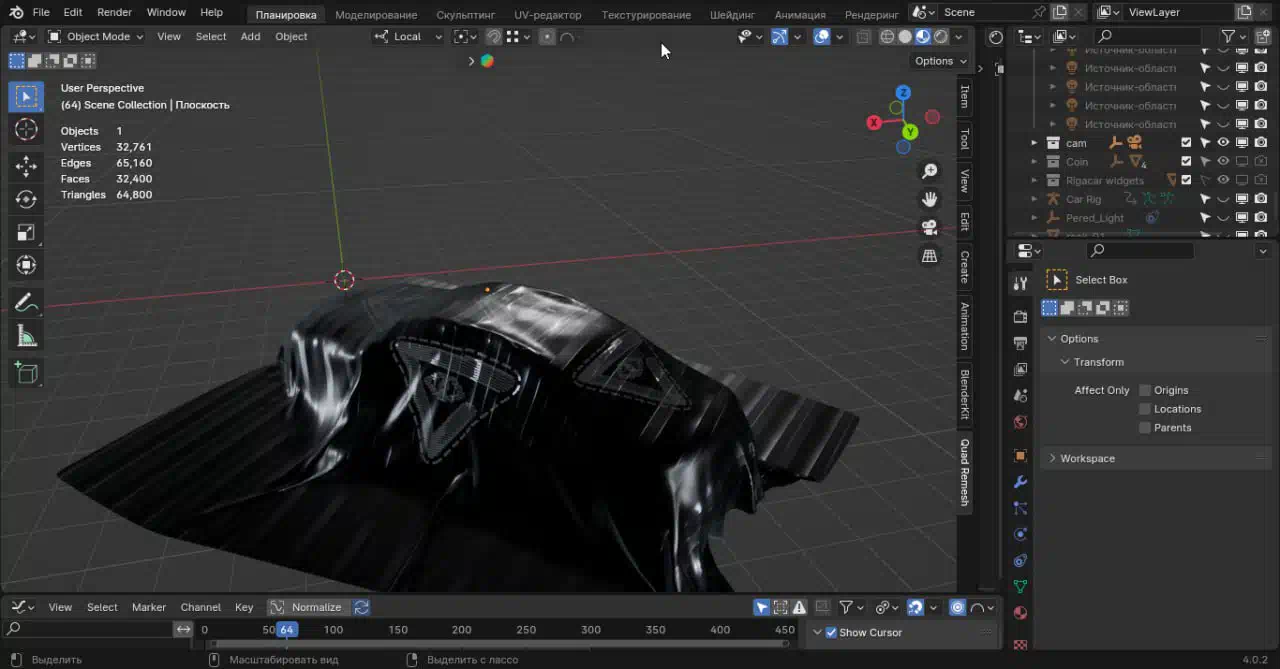
Task: Open the Object Mode dropdown
Action: point(96,37)
